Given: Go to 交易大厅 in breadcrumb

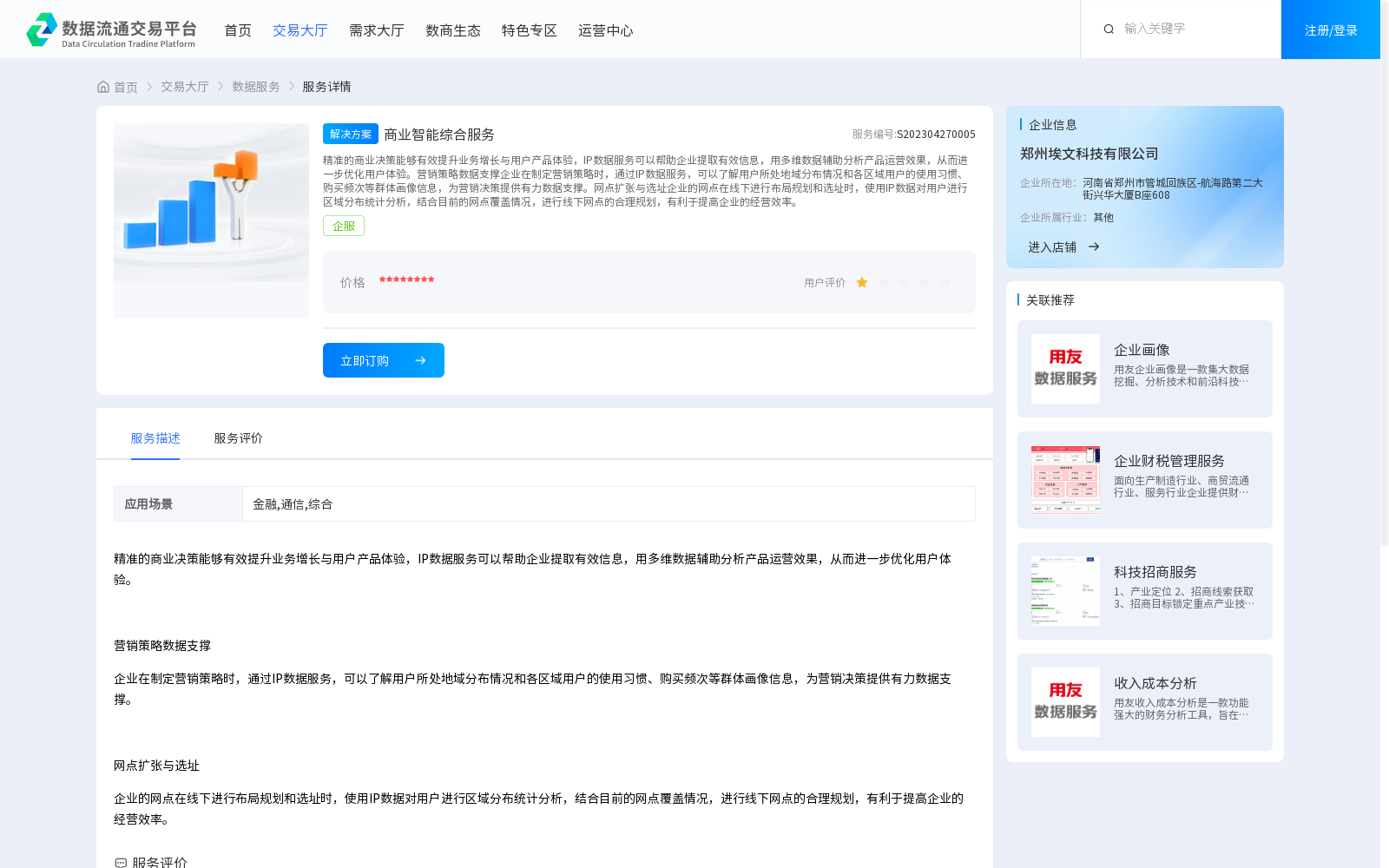Looking at the screenshot, I should pos(185,87).
